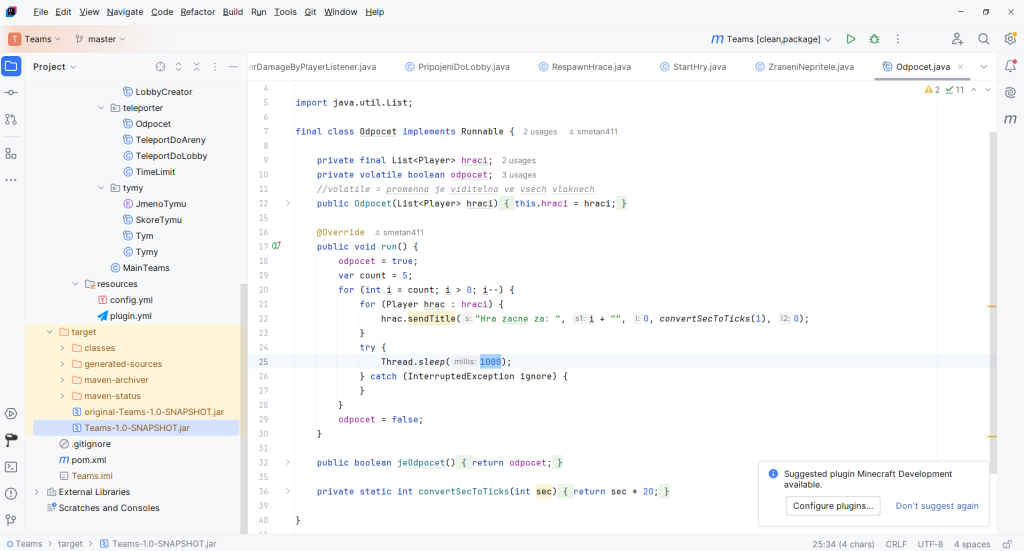Viewport: 1024px width, 551px height.
Task: Show more tool windows ellipsis
Action: click(11, 180)
